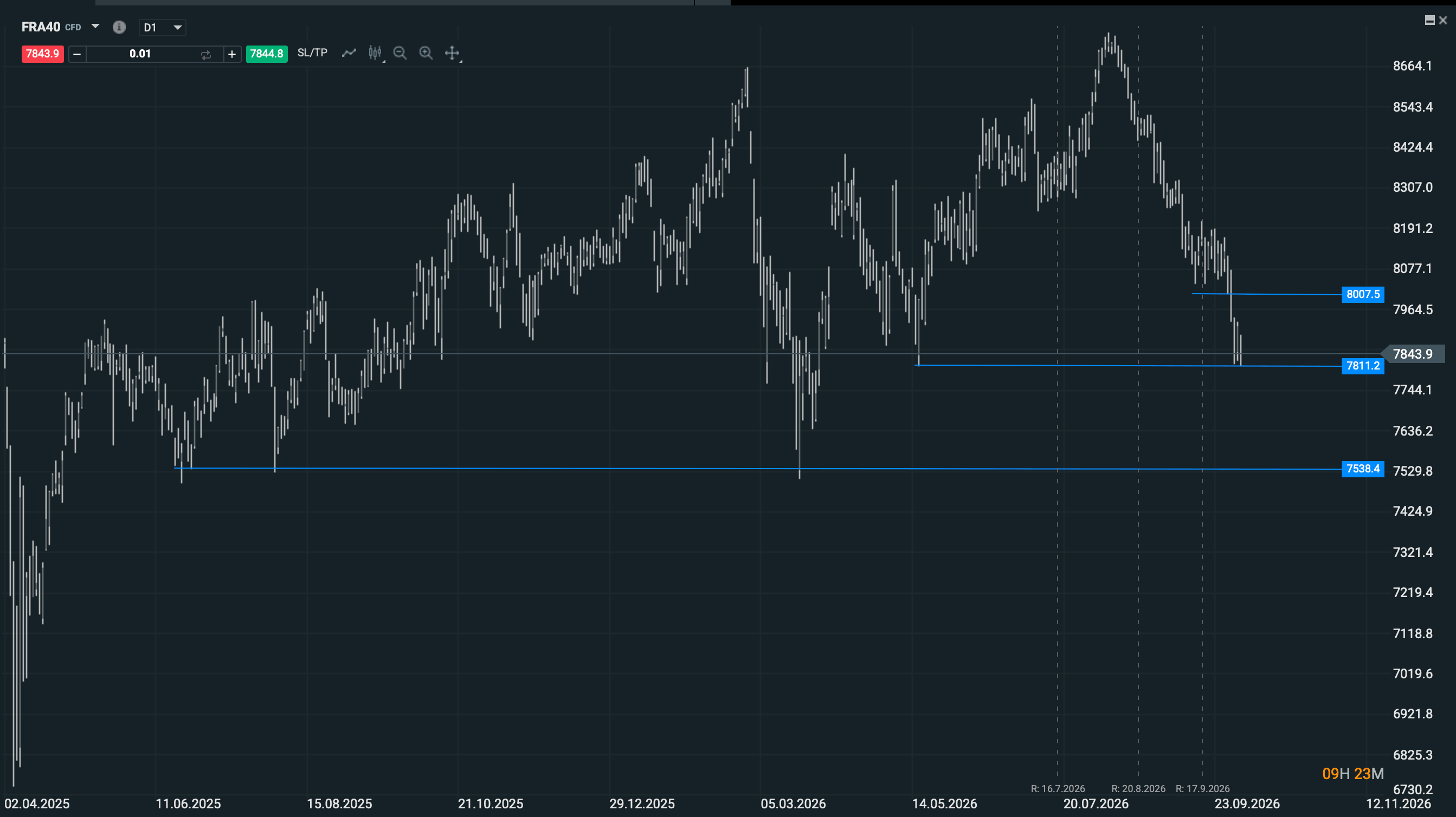
Task: Buy at green price 7844.8
Action: click(267, 54)
